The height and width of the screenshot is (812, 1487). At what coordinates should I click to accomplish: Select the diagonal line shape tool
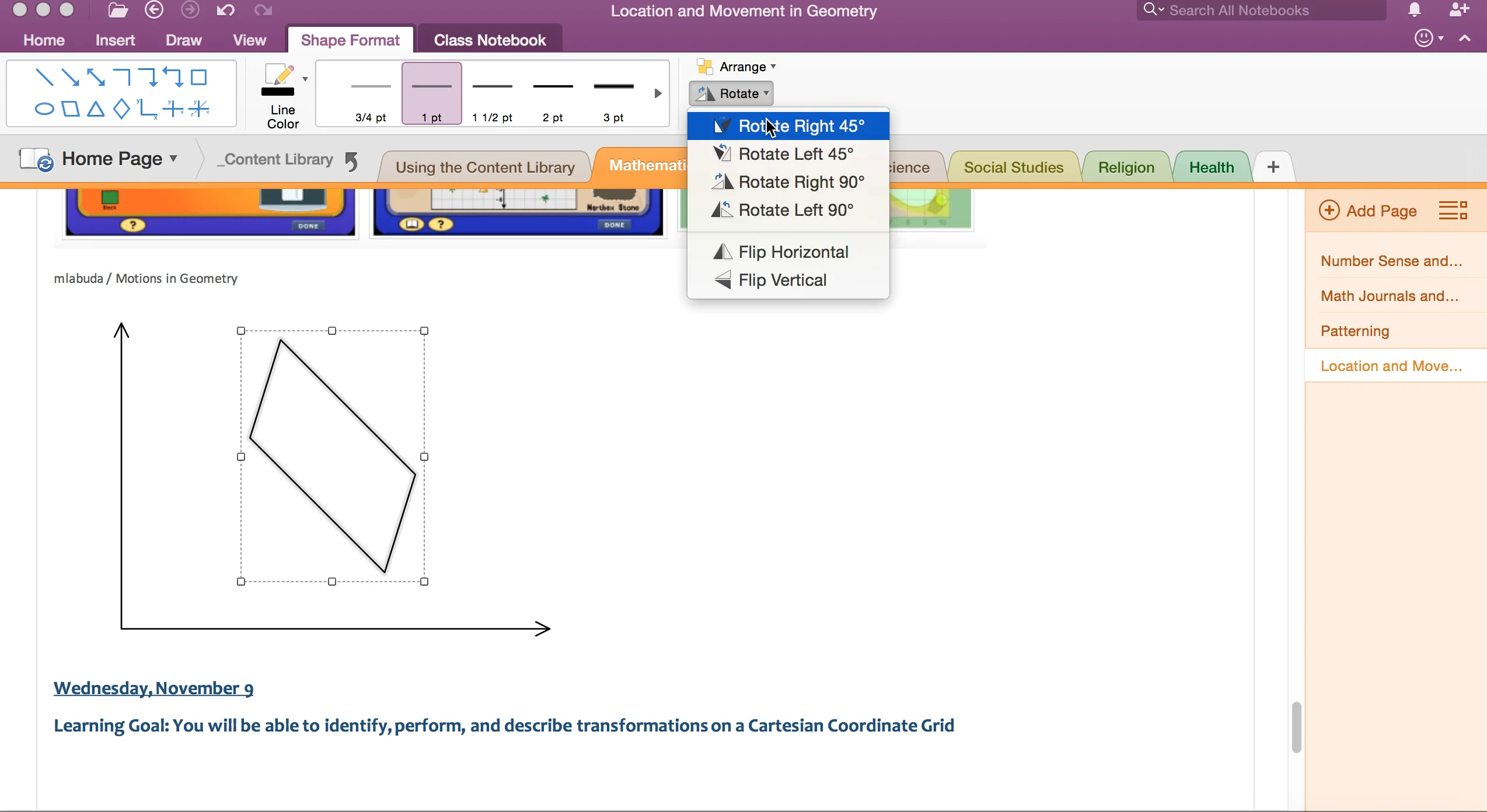tap(44, 76)
